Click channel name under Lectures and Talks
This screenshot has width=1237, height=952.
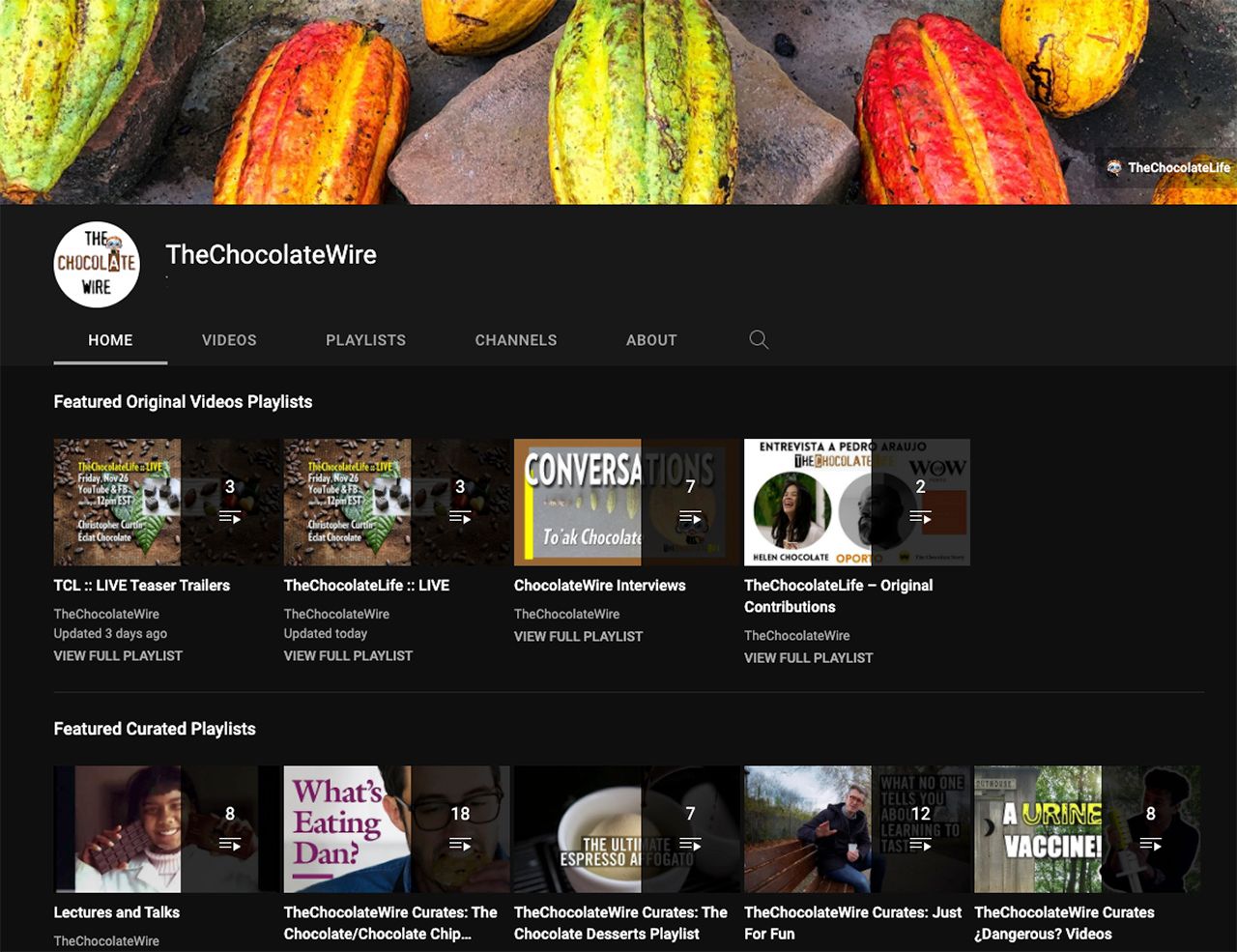tap(106, 940)
